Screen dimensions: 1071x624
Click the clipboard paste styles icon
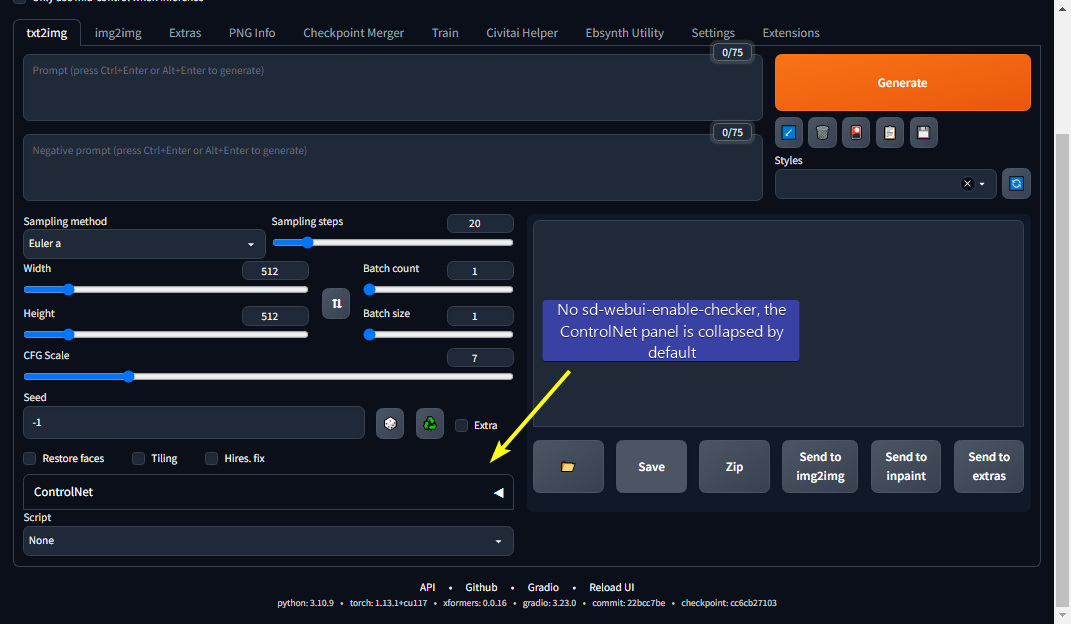tap(890, 132)
